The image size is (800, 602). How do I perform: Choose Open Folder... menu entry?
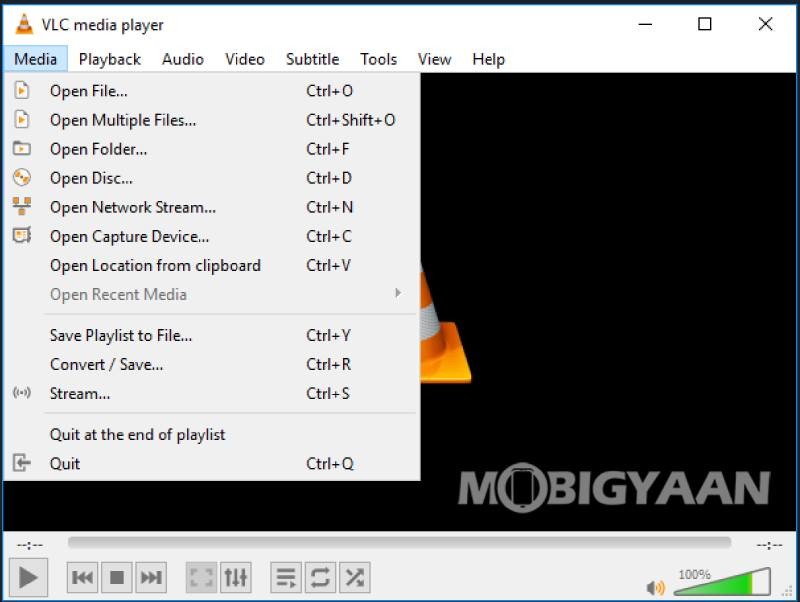tap(212, 149)
